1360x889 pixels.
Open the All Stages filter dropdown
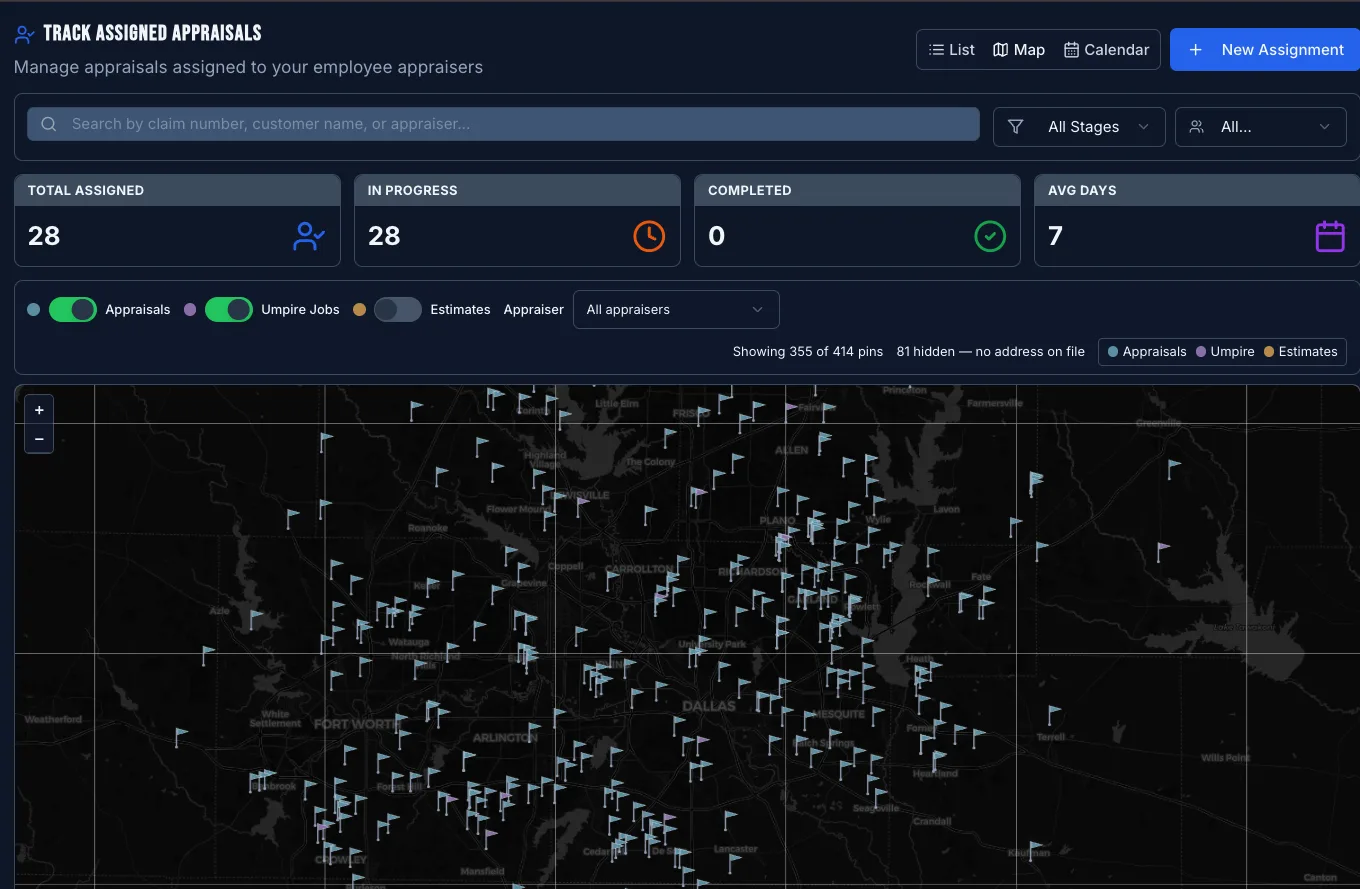(1079, 127)
